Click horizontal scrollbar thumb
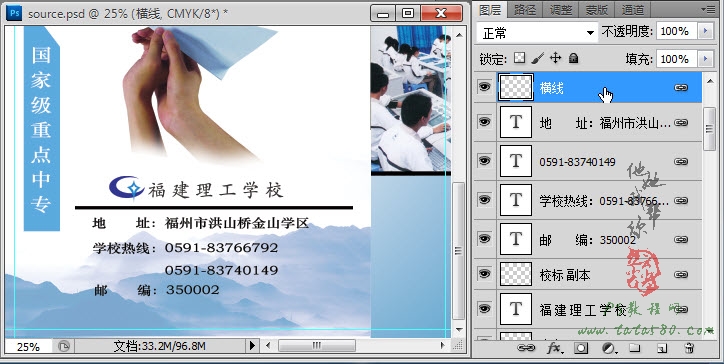This screenshot has width=724, height=364. click(317, 345)
